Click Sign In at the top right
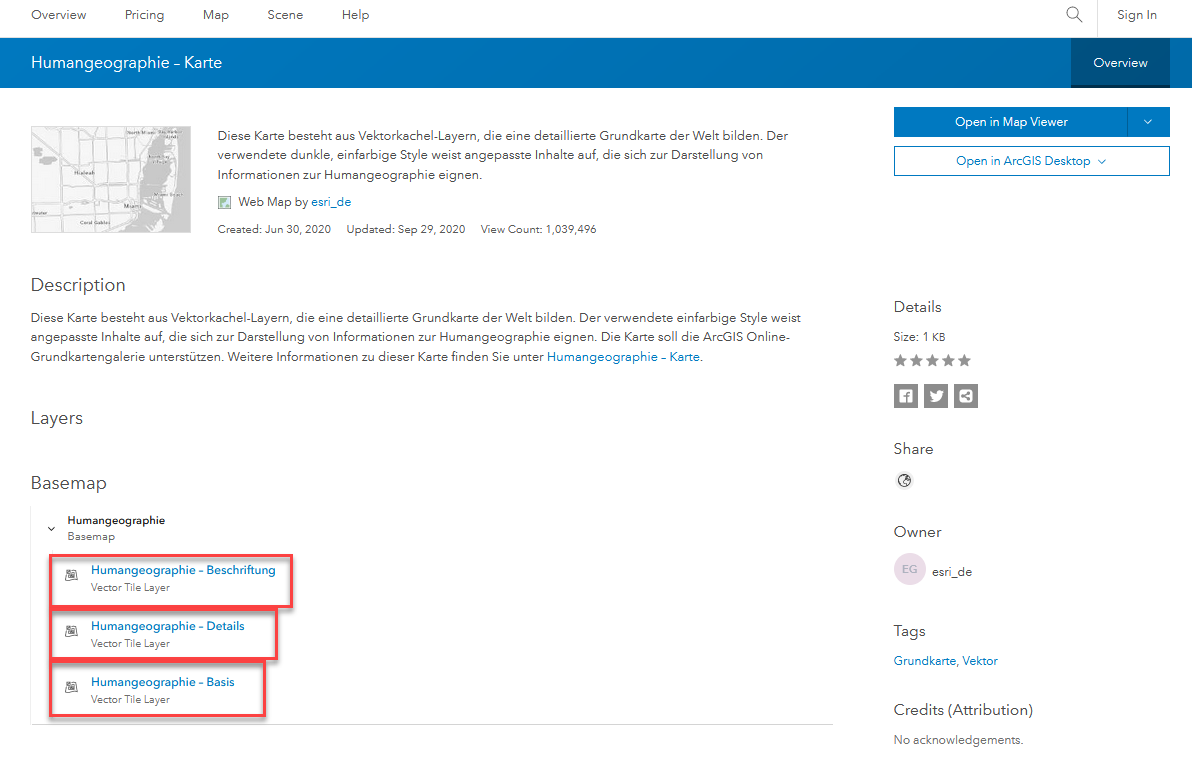Screen dimensions: 1192x758 [1136, 14]
